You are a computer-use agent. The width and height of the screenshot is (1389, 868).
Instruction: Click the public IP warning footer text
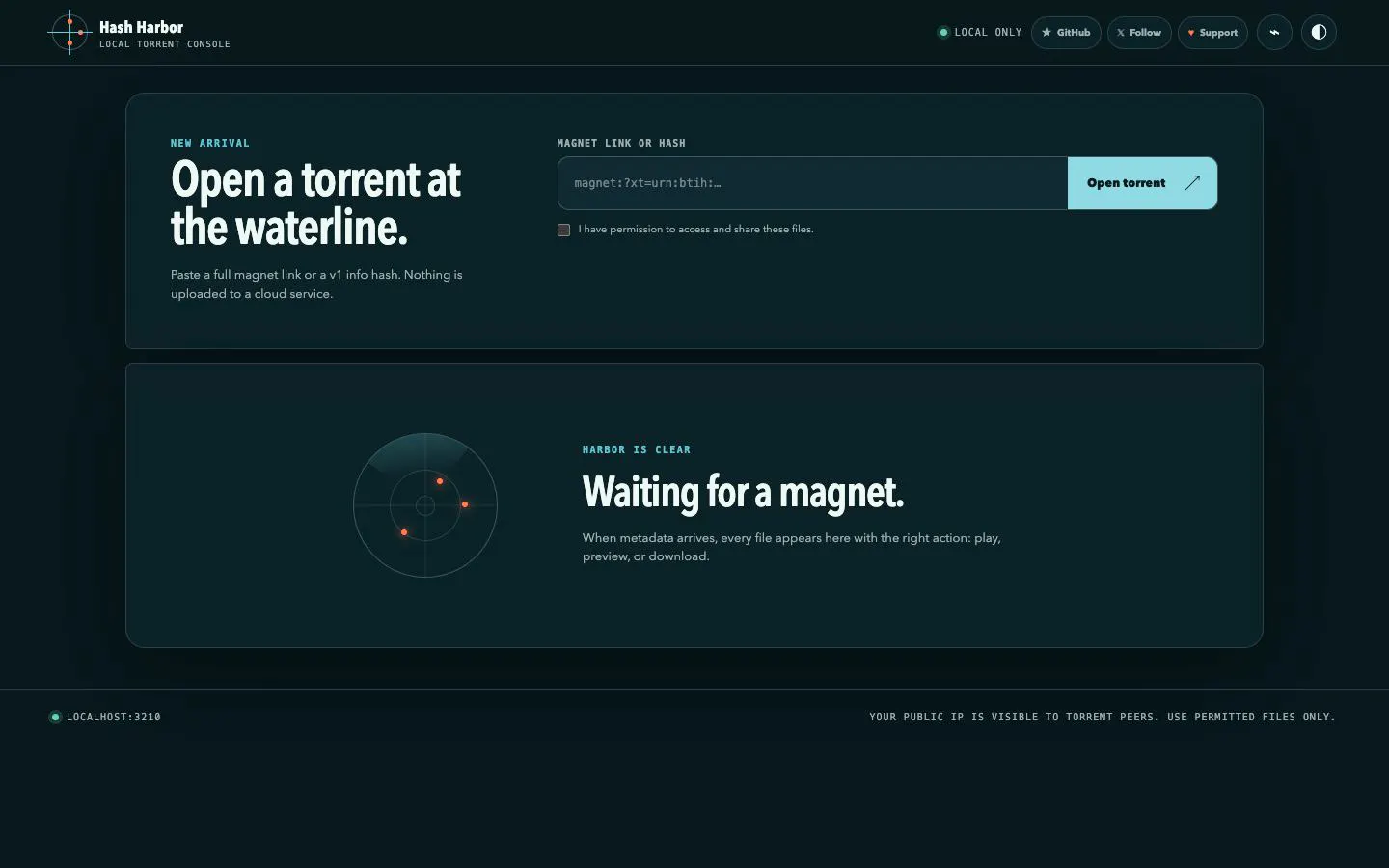pos(1103,717)
